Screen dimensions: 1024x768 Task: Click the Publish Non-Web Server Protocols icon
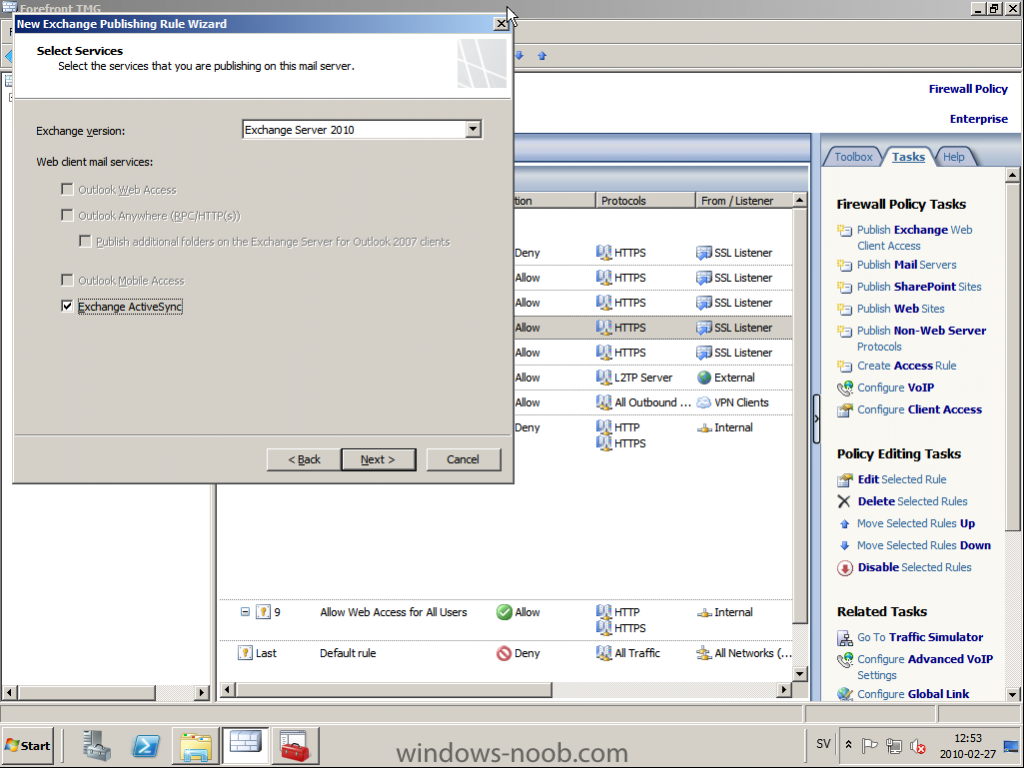tap(844, 331)
